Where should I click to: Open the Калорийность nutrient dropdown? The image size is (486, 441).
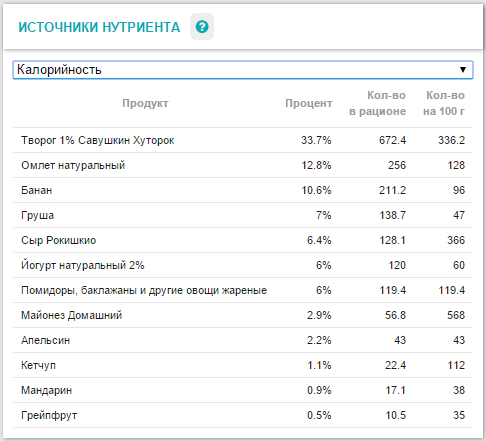point(243,70)
